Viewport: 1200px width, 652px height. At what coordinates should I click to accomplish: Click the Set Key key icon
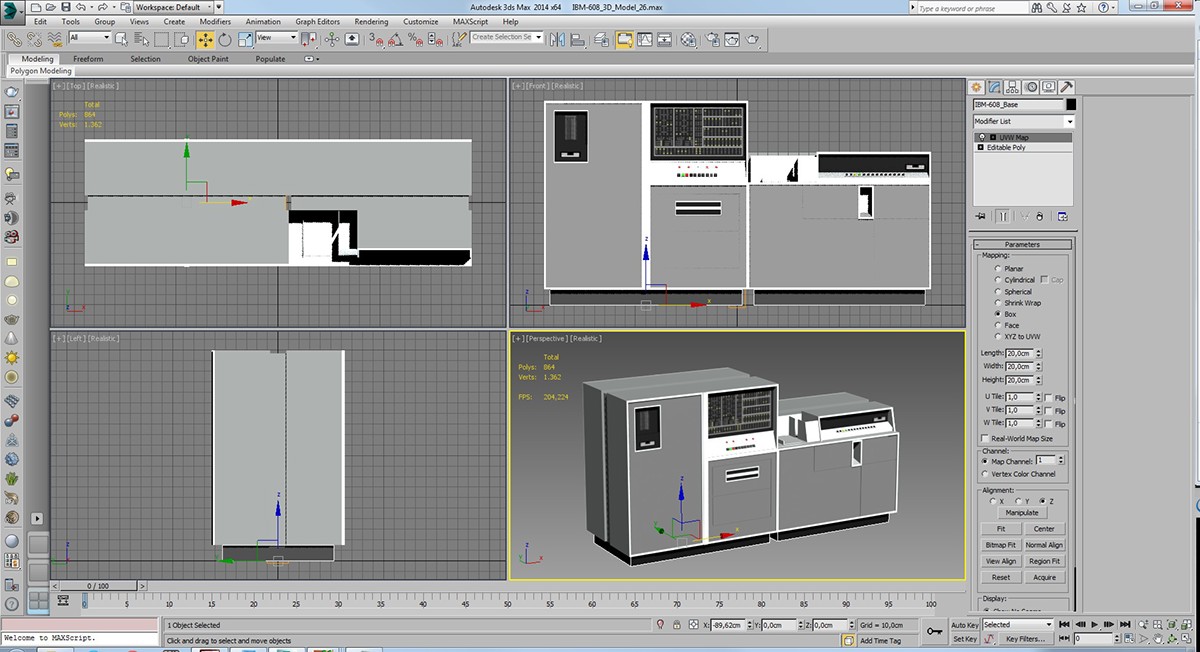click(x=935, y=631)
